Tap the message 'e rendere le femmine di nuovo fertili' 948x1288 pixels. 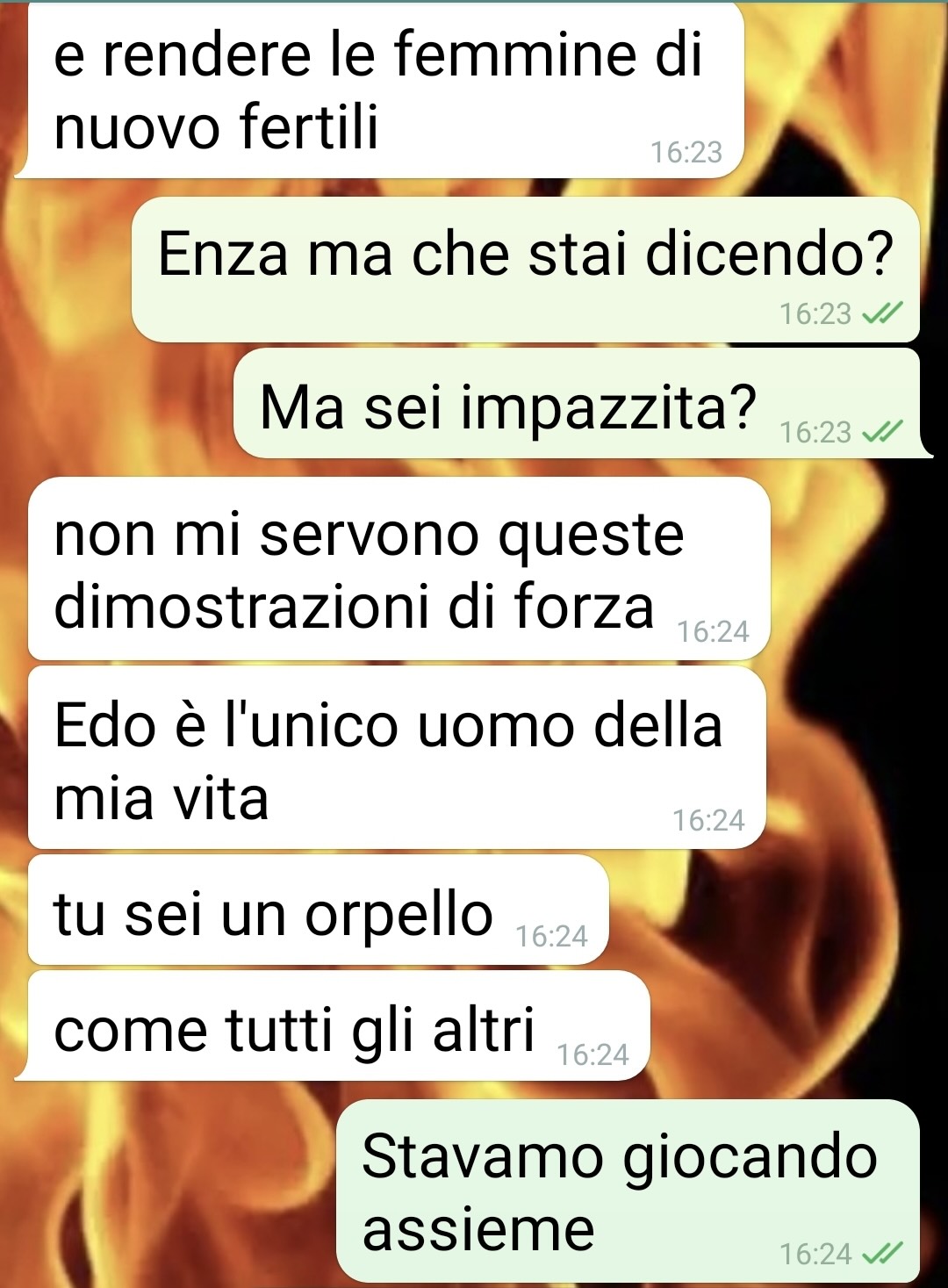[x=380, y=90]
